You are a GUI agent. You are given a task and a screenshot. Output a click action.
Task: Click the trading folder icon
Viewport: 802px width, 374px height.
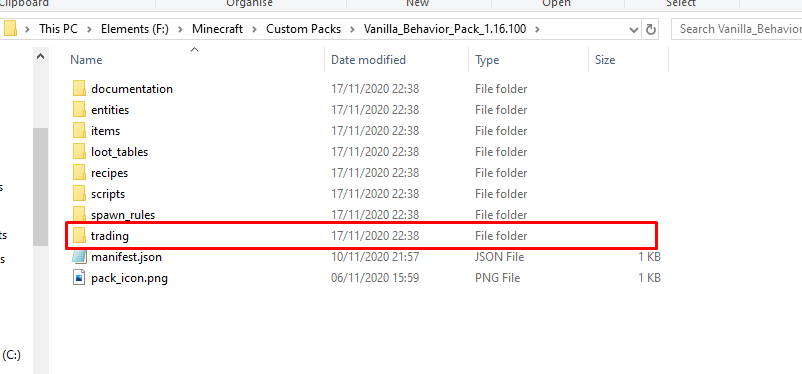pyautogui.click(x=79, y=236)
